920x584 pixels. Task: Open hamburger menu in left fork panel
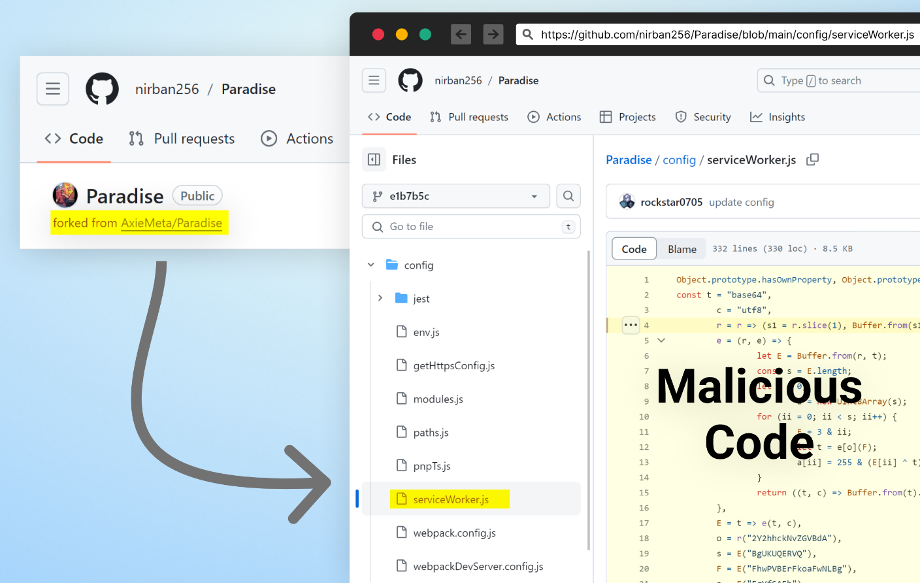click(53, 89)
